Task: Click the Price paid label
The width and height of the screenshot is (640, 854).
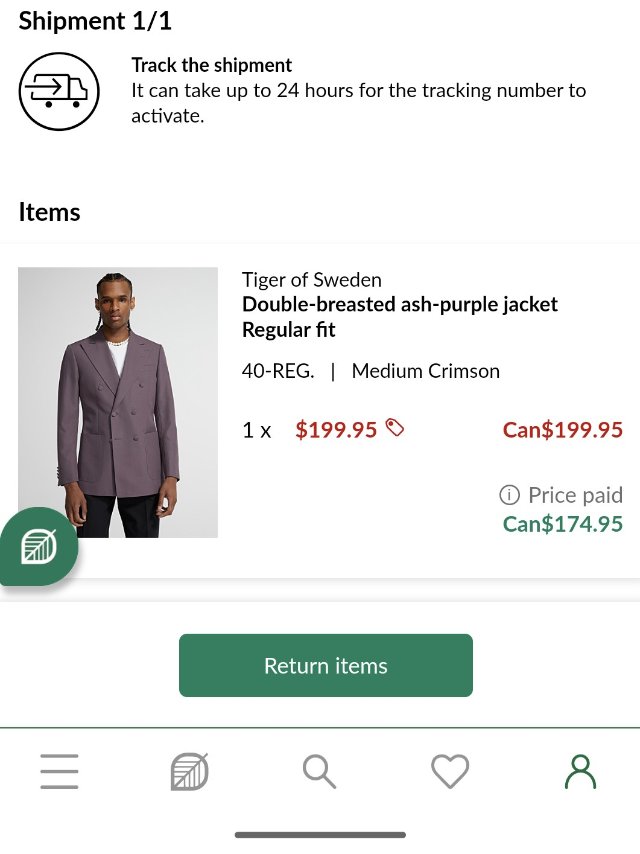Action: [x=575, y=495]
